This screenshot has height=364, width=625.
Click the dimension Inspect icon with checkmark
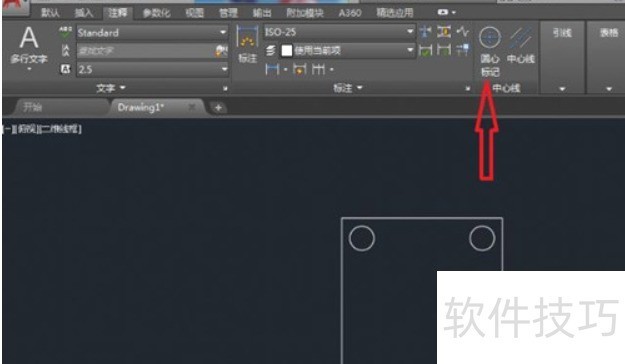click(x=425, y=50)
